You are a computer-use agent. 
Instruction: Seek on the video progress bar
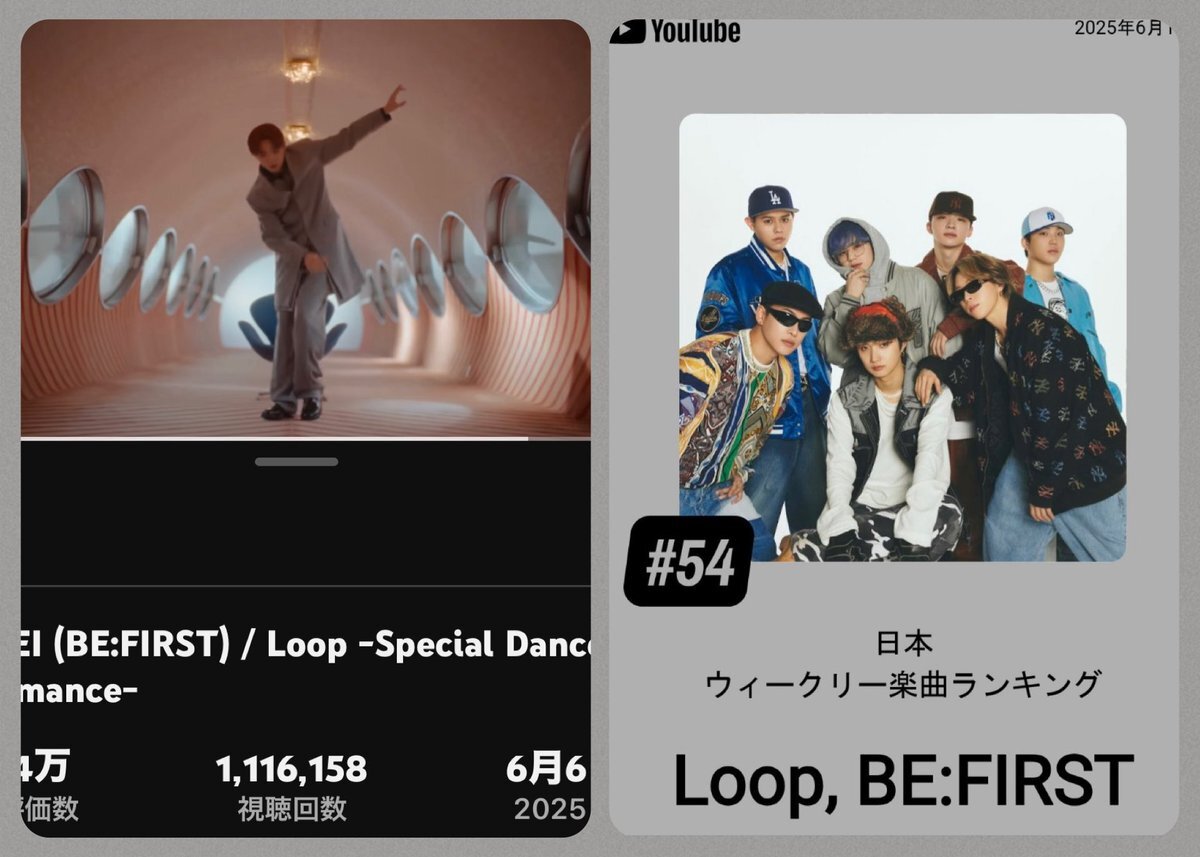(x=305, y=438)
